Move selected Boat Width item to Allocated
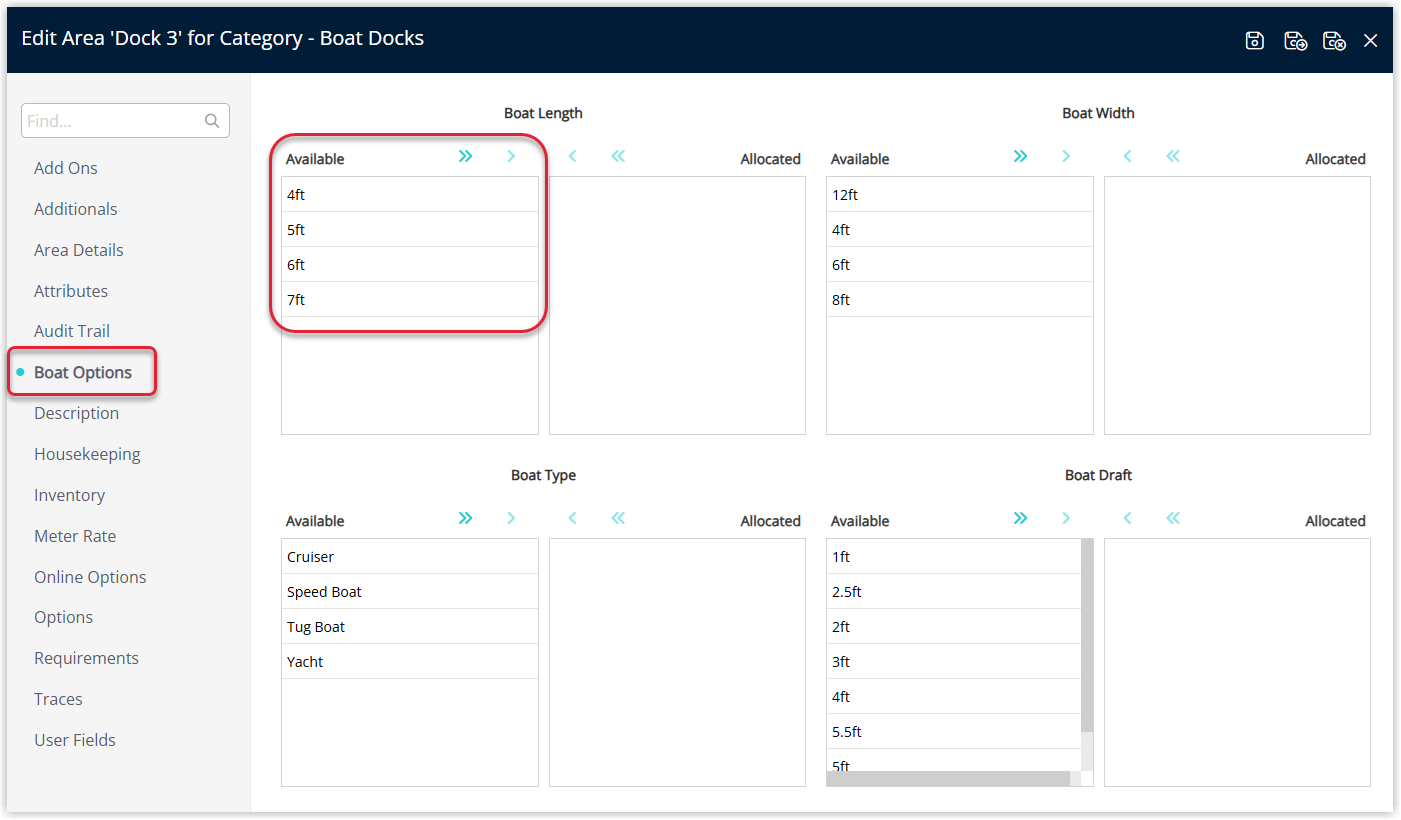Viewport: 1401px width, 820px height. (x=1066, y=156)
